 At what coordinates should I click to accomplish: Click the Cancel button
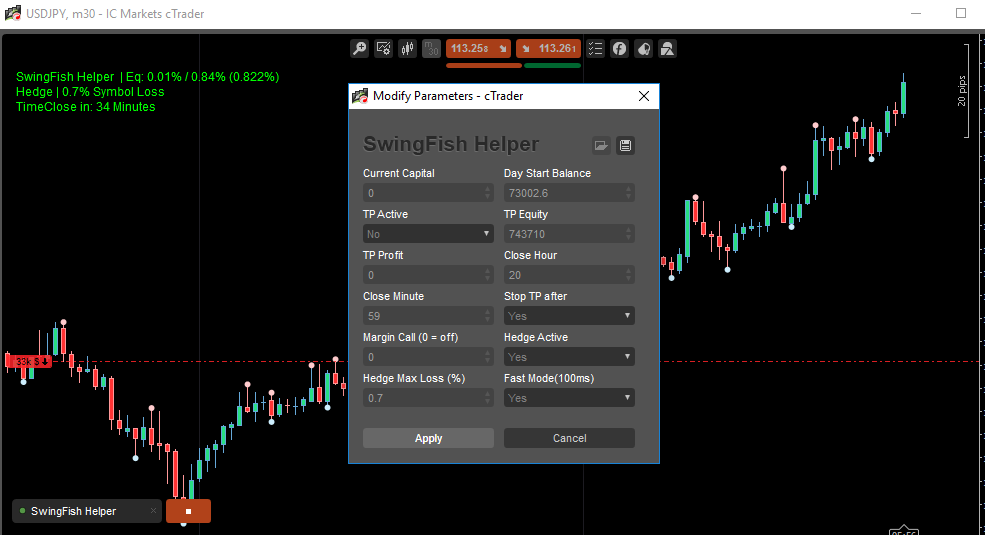(x=569, y=438)
